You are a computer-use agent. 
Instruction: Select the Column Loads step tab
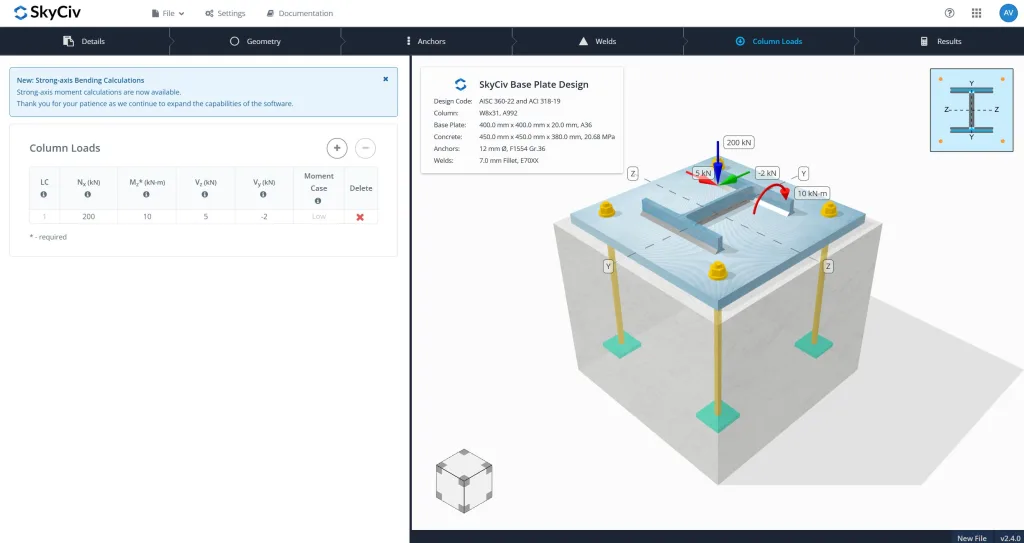tap(769, 41)
